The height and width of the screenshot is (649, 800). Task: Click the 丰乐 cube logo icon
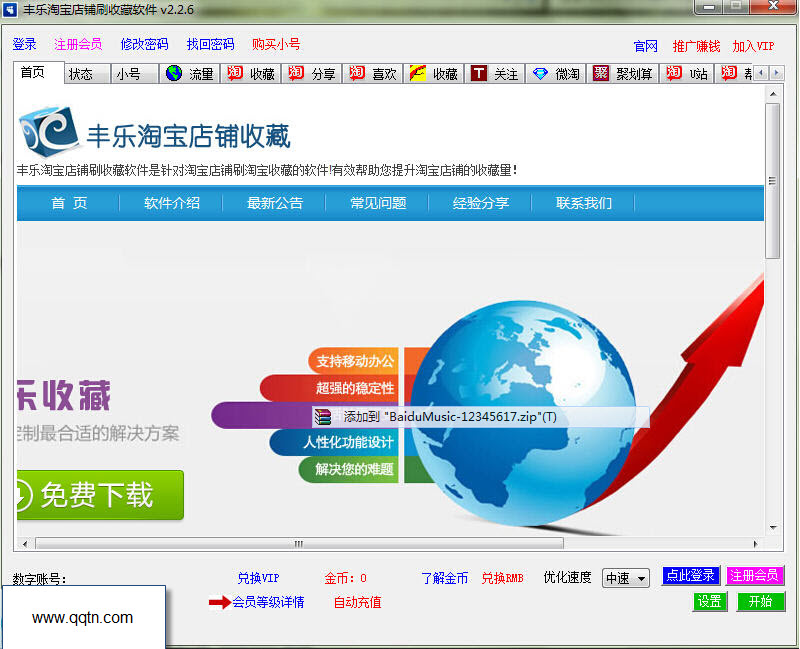[x=49, y=131]
